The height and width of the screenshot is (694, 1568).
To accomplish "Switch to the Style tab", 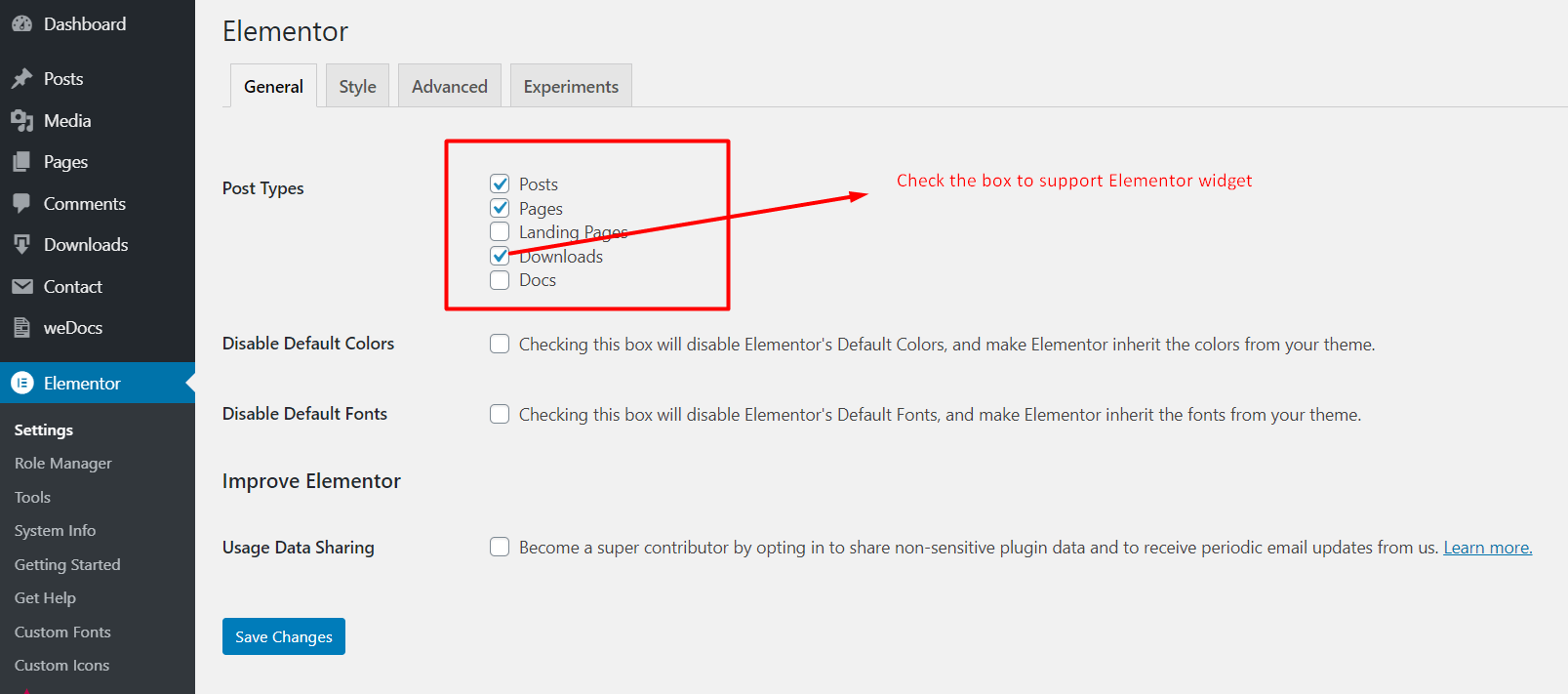I will point(357,86).
